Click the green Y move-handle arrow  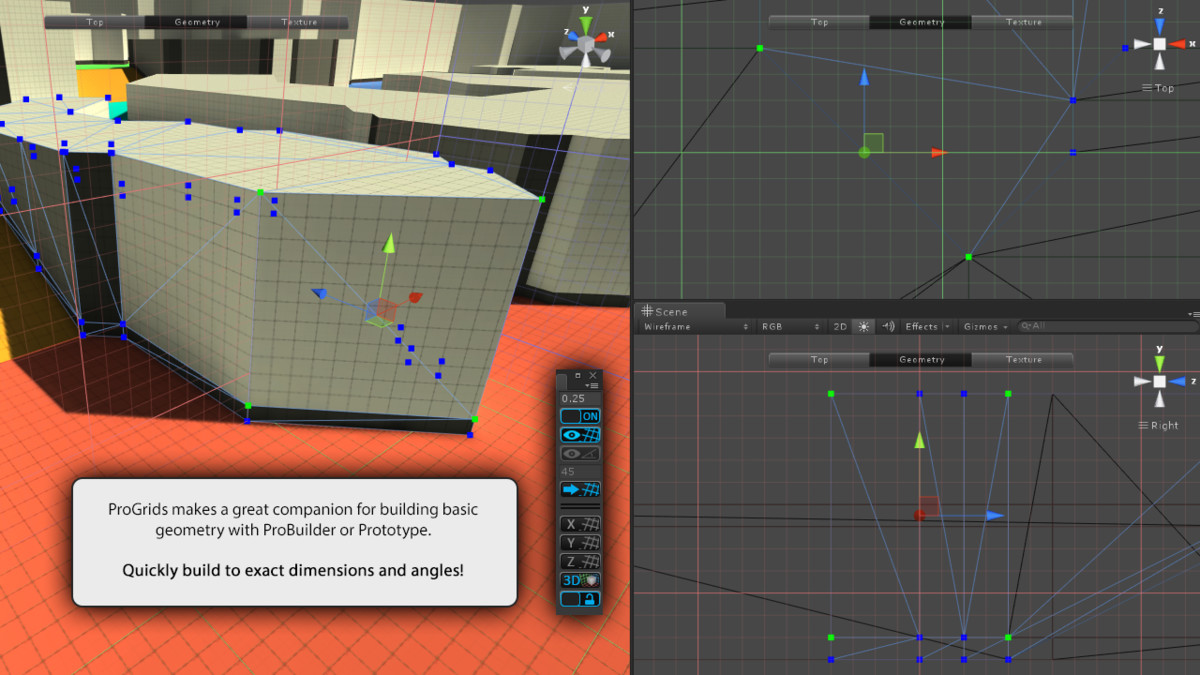click(x=389, y=244)
